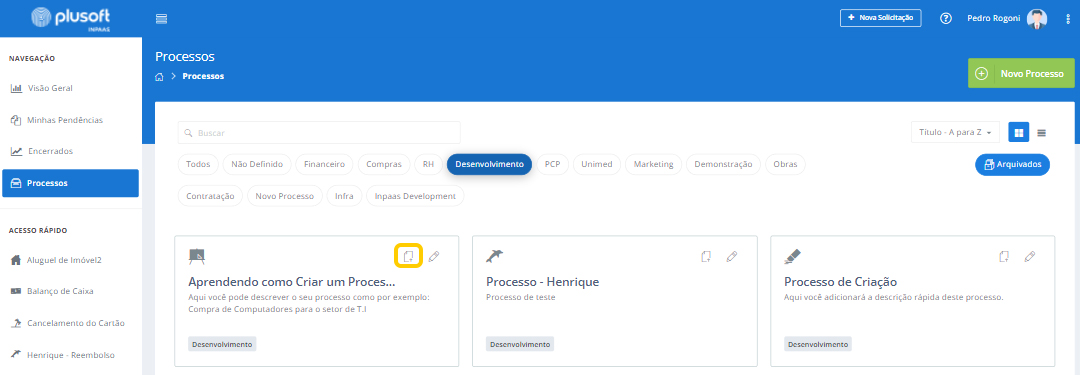Image resolution: width=1080 pixels, height=375 pixels.
Task: Filter by the Contratação category
Action: point(210,196)
